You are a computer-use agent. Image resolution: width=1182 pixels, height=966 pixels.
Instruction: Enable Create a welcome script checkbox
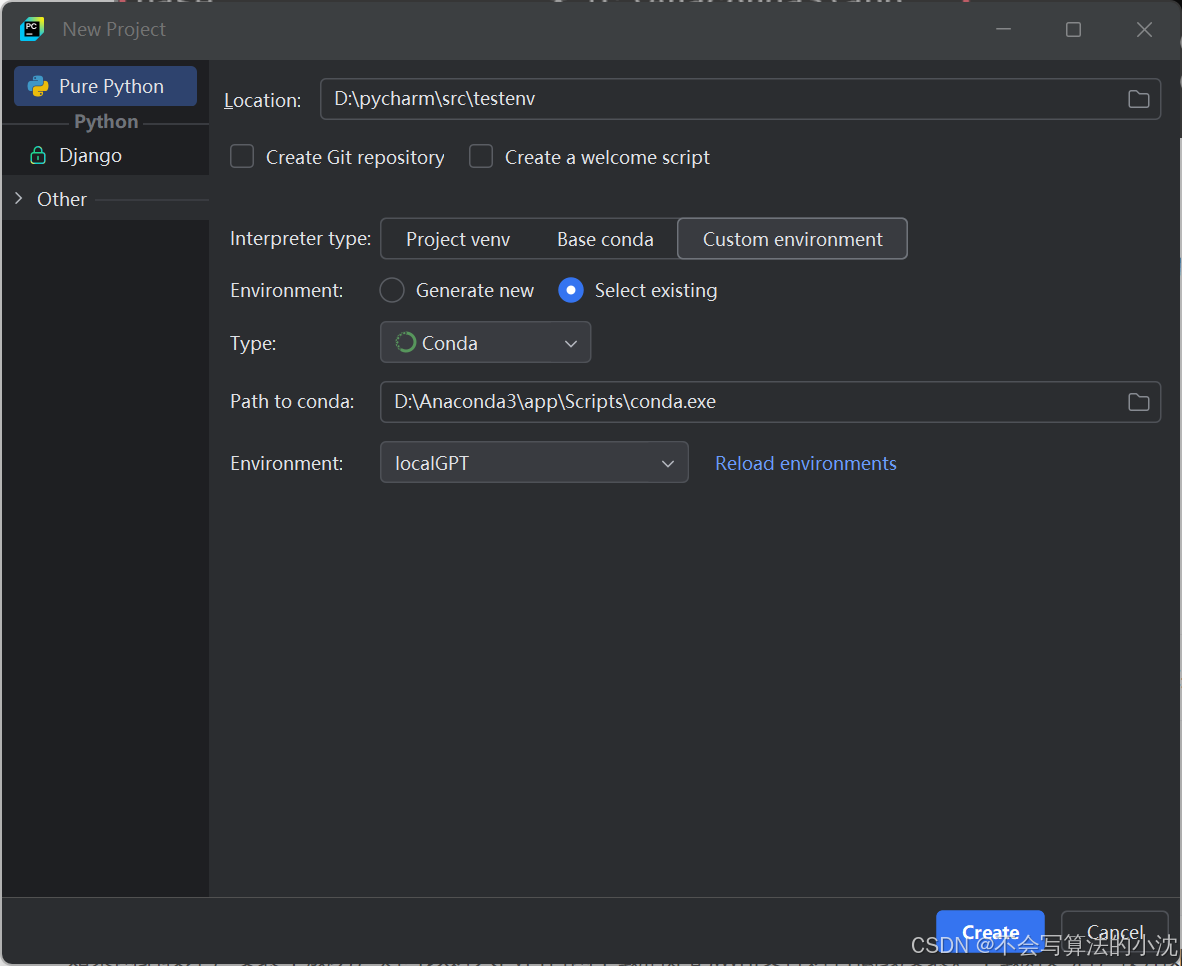pyautogui.click(x=481, y=157)
